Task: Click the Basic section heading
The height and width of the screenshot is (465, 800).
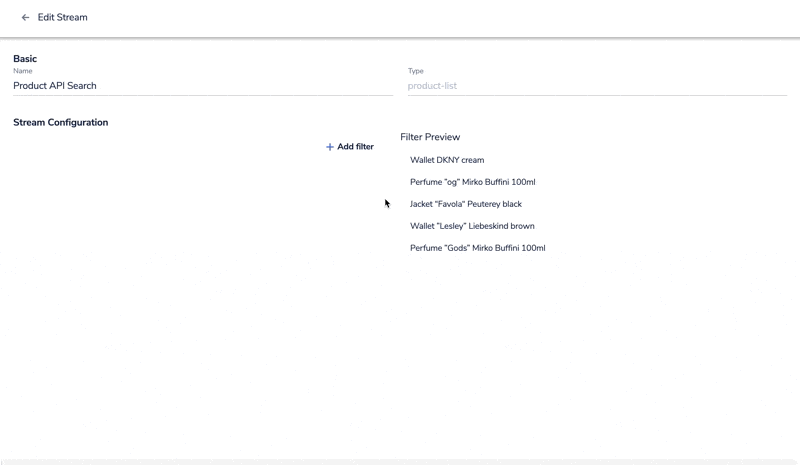Action: [25, 59]
